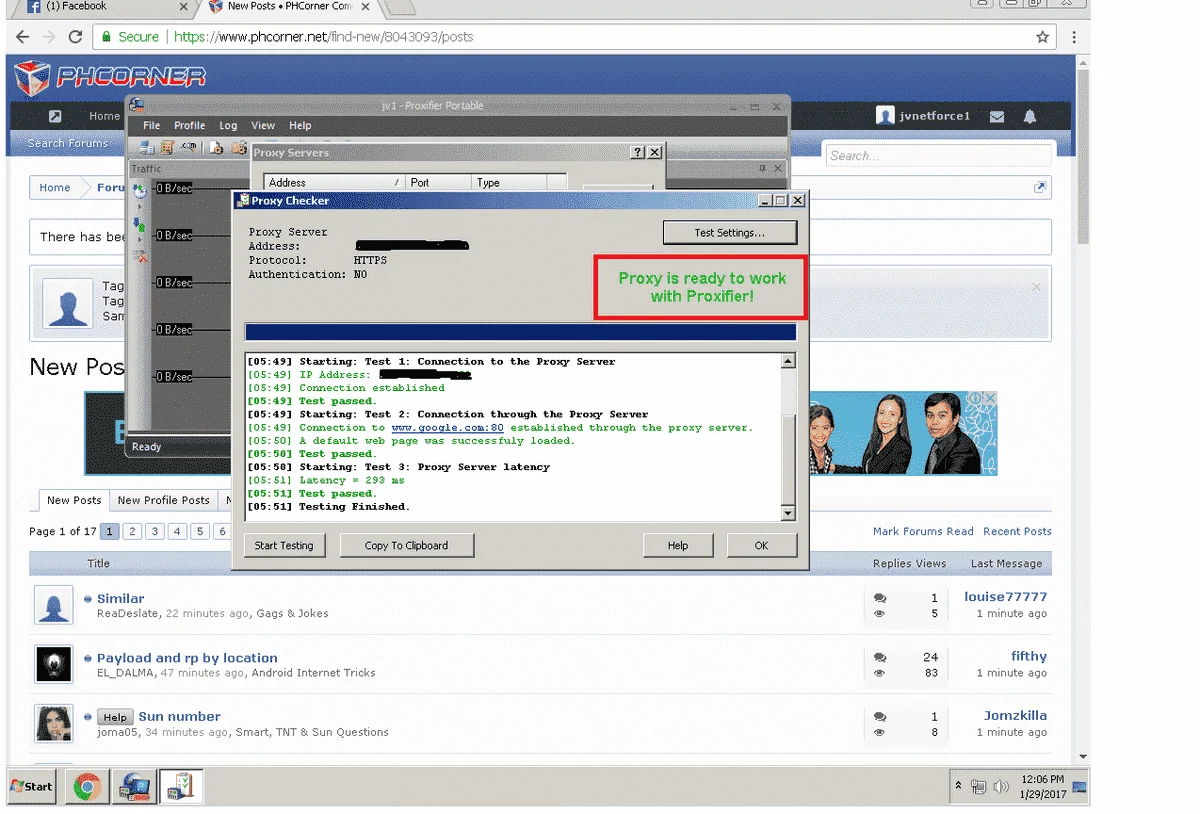Image resolution: width=1200 pixels, height=814 pixels.
Task: Click Recent Posts link
Action: (1017, 532)
